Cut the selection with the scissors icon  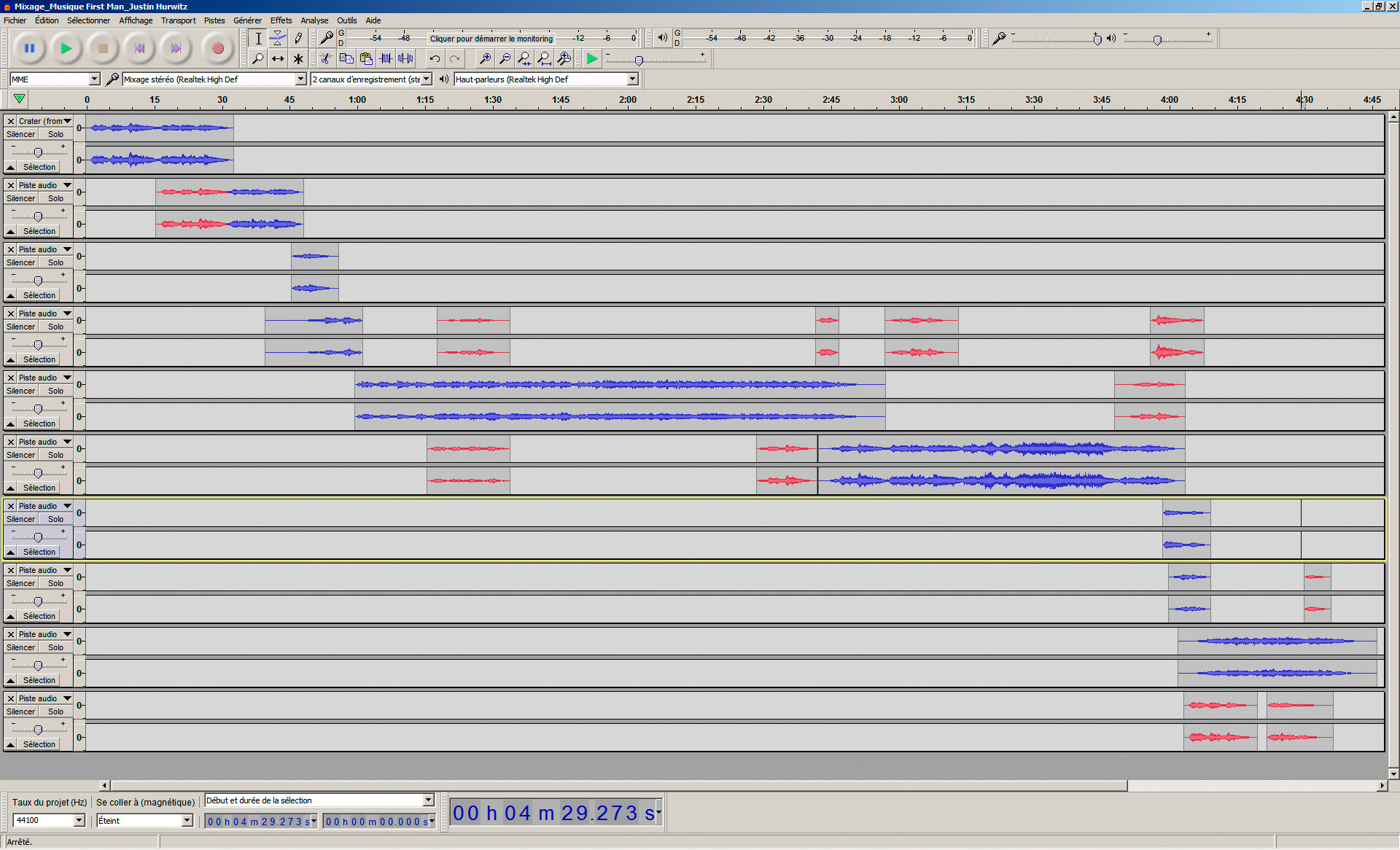326,58
